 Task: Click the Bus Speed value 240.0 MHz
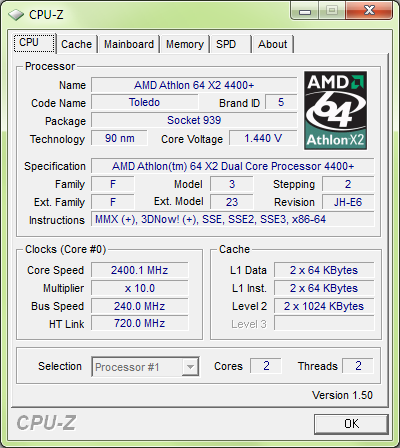tap(140, 306)
